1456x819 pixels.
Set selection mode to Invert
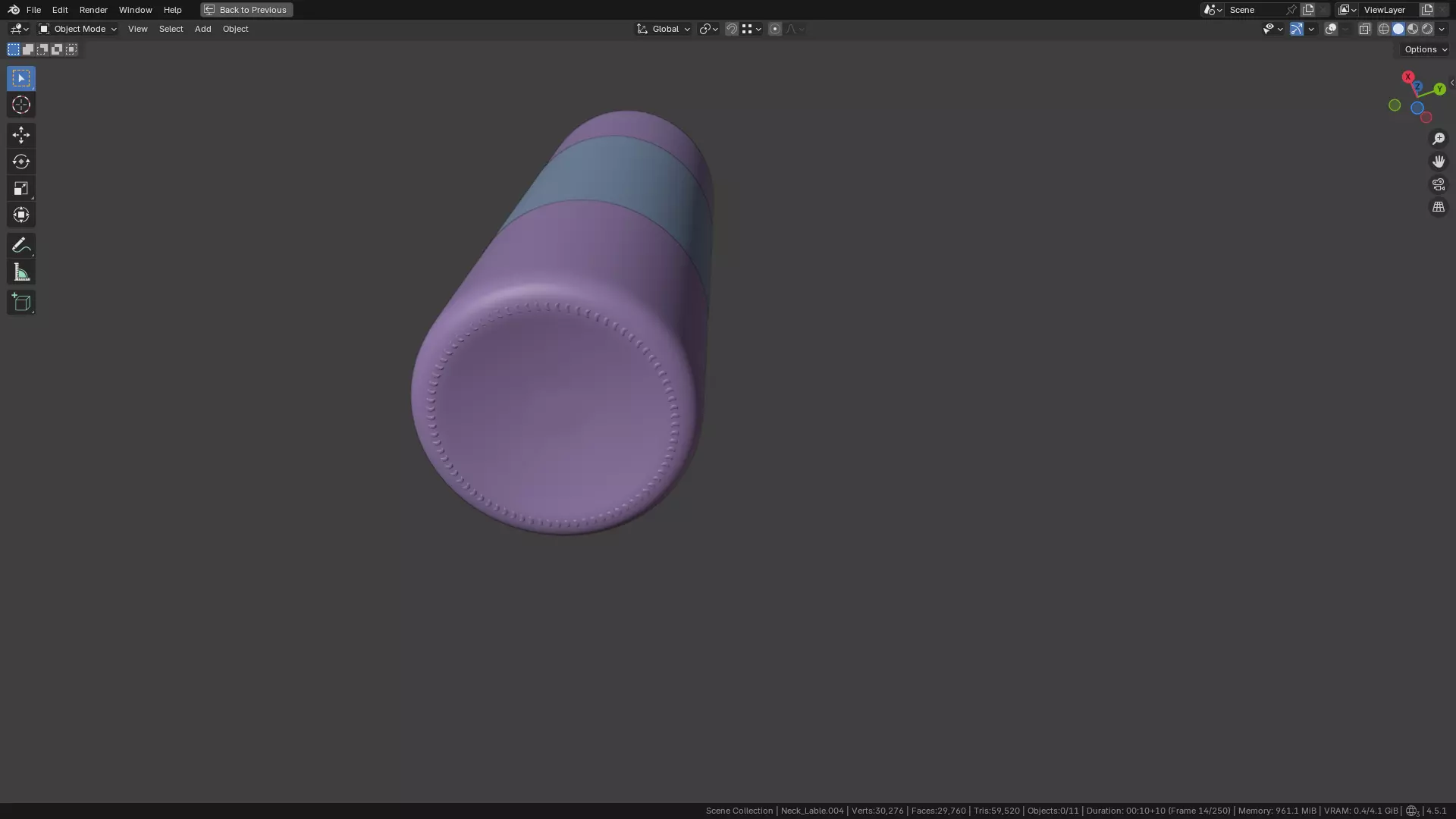(x=57, y=49)
